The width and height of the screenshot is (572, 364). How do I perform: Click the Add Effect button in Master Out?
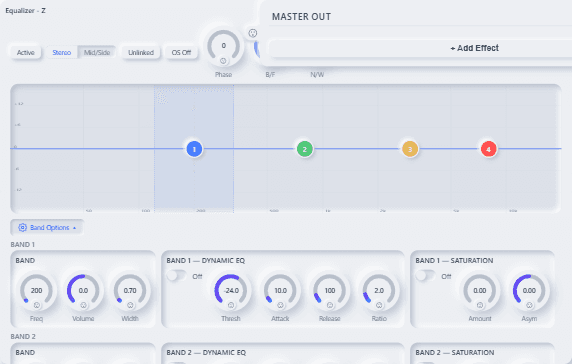(474, 48)
